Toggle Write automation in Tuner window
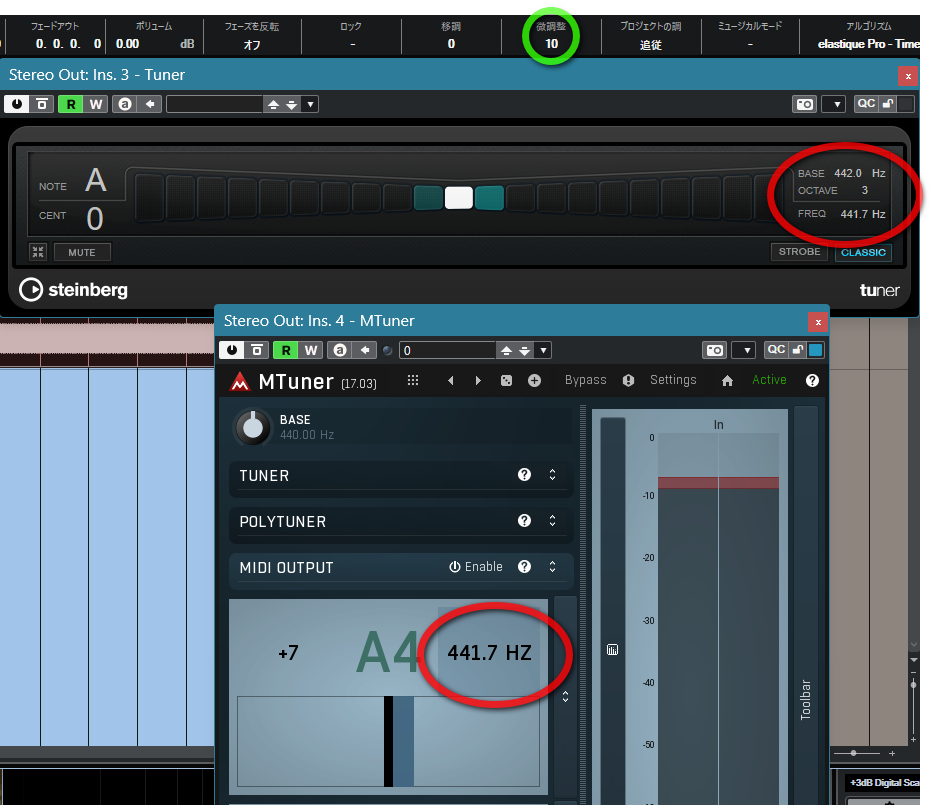930x805 pixels. [96, 104]
